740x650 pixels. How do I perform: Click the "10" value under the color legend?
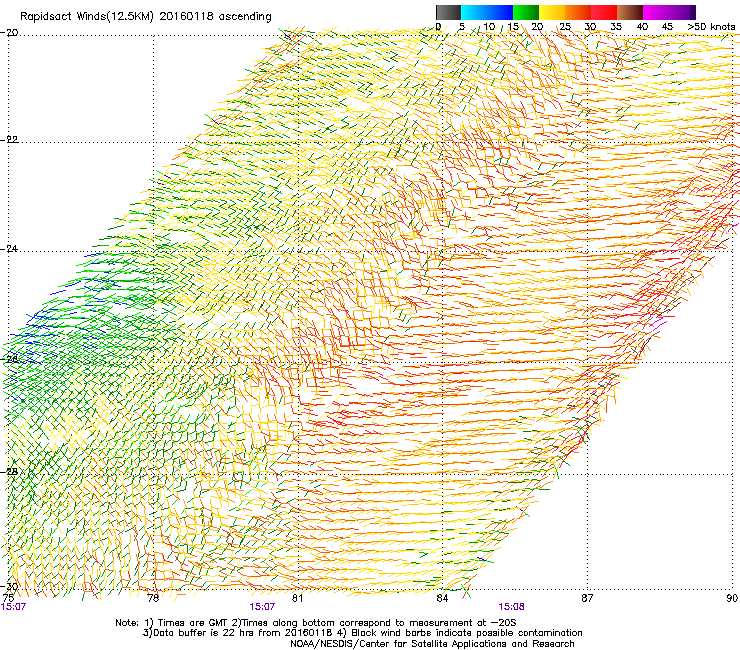coord(489,27)
